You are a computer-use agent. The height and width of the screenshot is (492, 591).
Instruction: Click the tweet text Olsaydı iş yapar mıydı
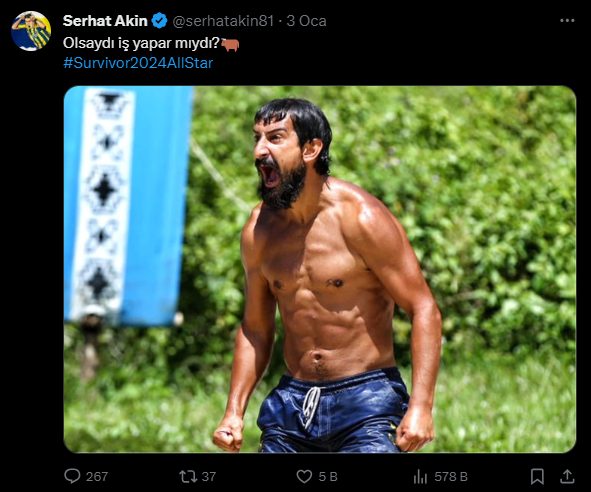tap(141, 43)
